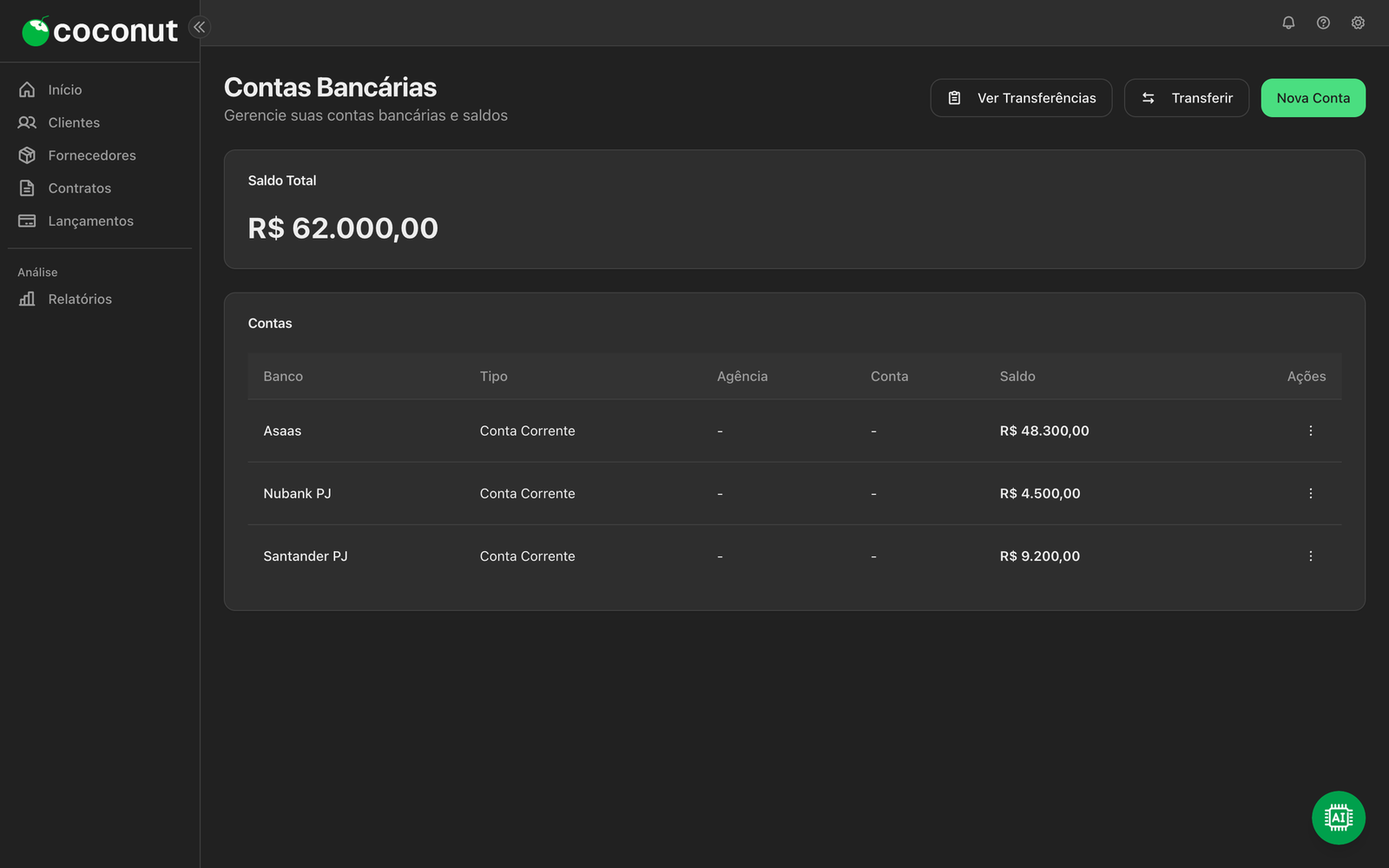Open settings gear icon
Screen dimensions: 1389x868
pos(1358,23)
